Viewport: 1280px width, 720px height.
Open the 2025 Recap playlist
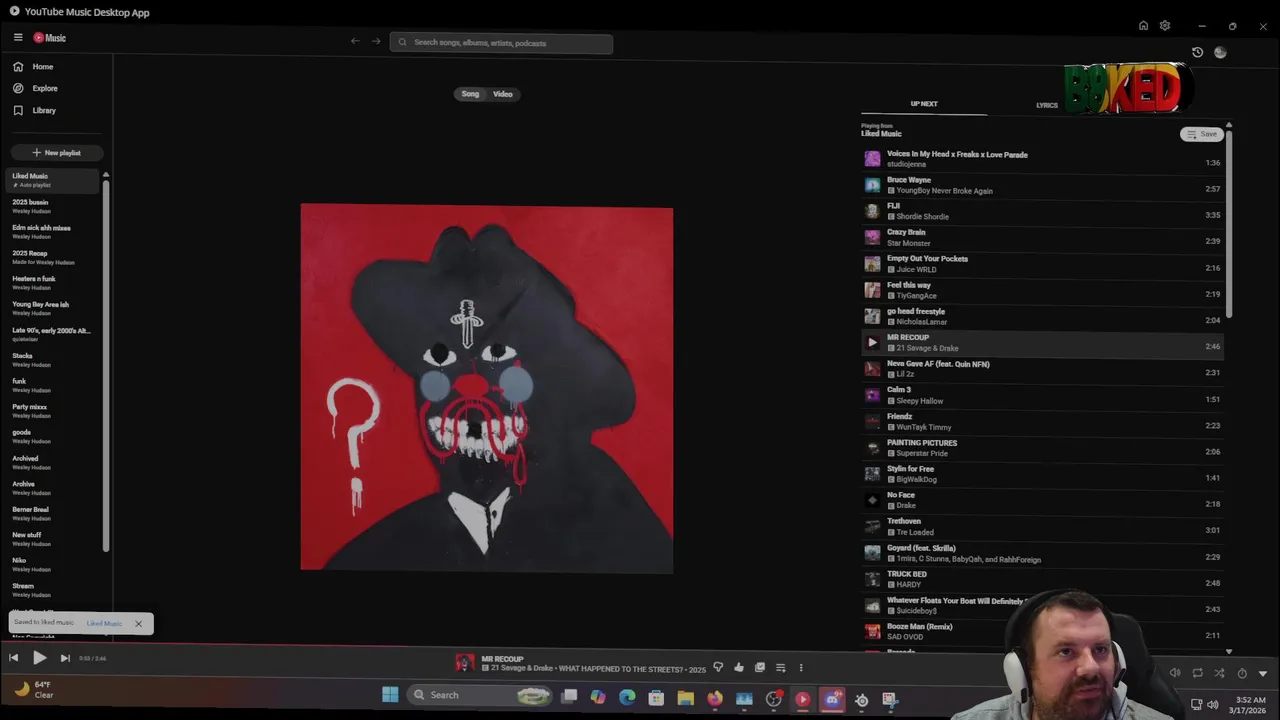tap(54, 257)
